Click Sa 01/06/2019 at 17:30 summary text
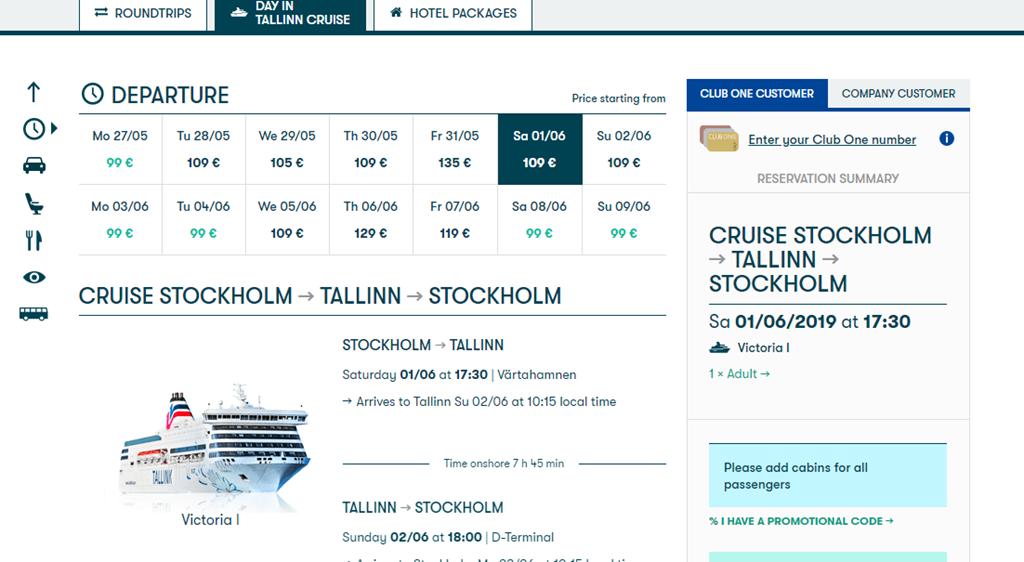The image size is (1024, 562). 809,322
